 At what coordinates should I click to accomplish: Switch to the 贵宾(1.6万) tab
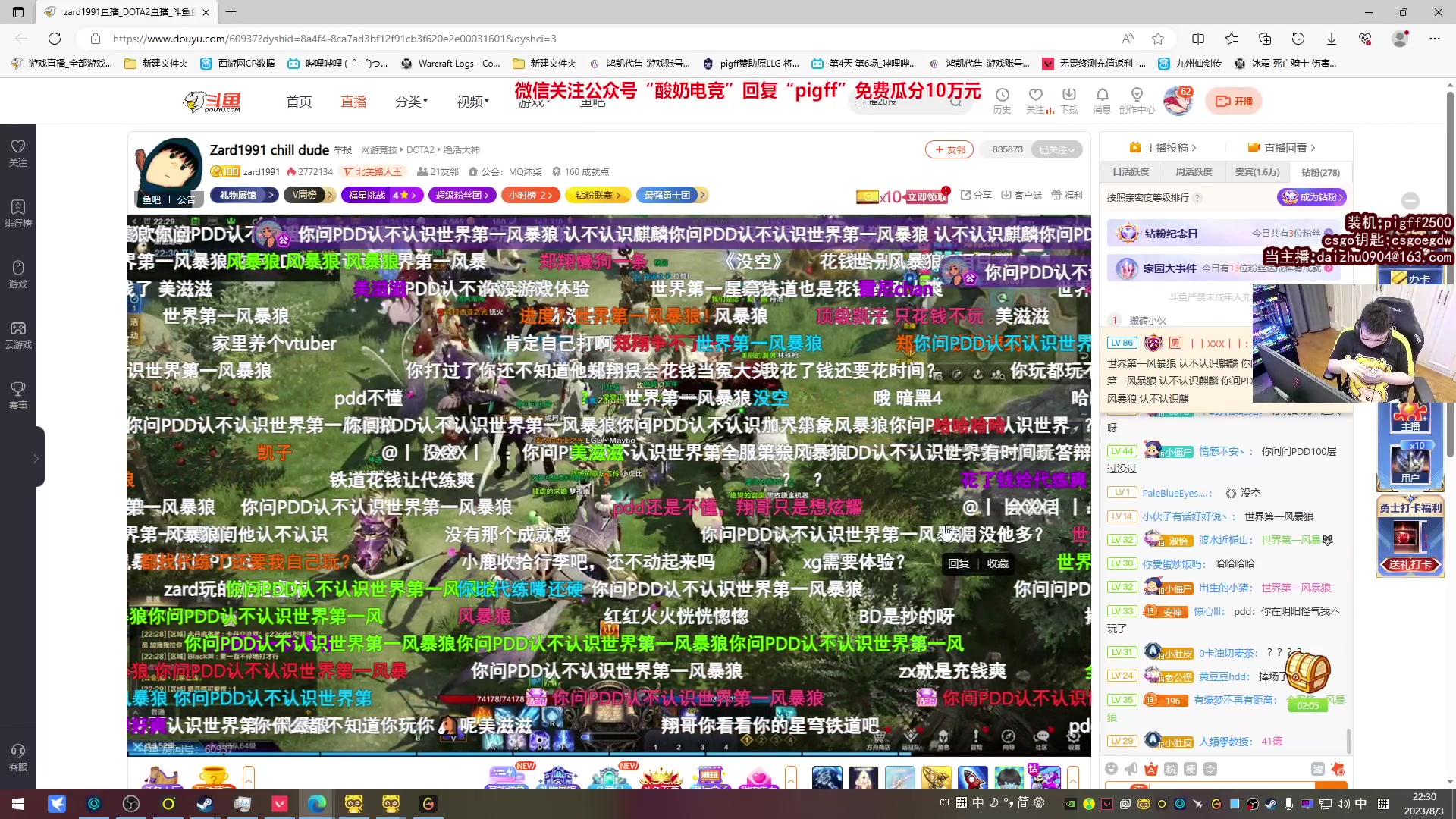tap(1257, 172)
